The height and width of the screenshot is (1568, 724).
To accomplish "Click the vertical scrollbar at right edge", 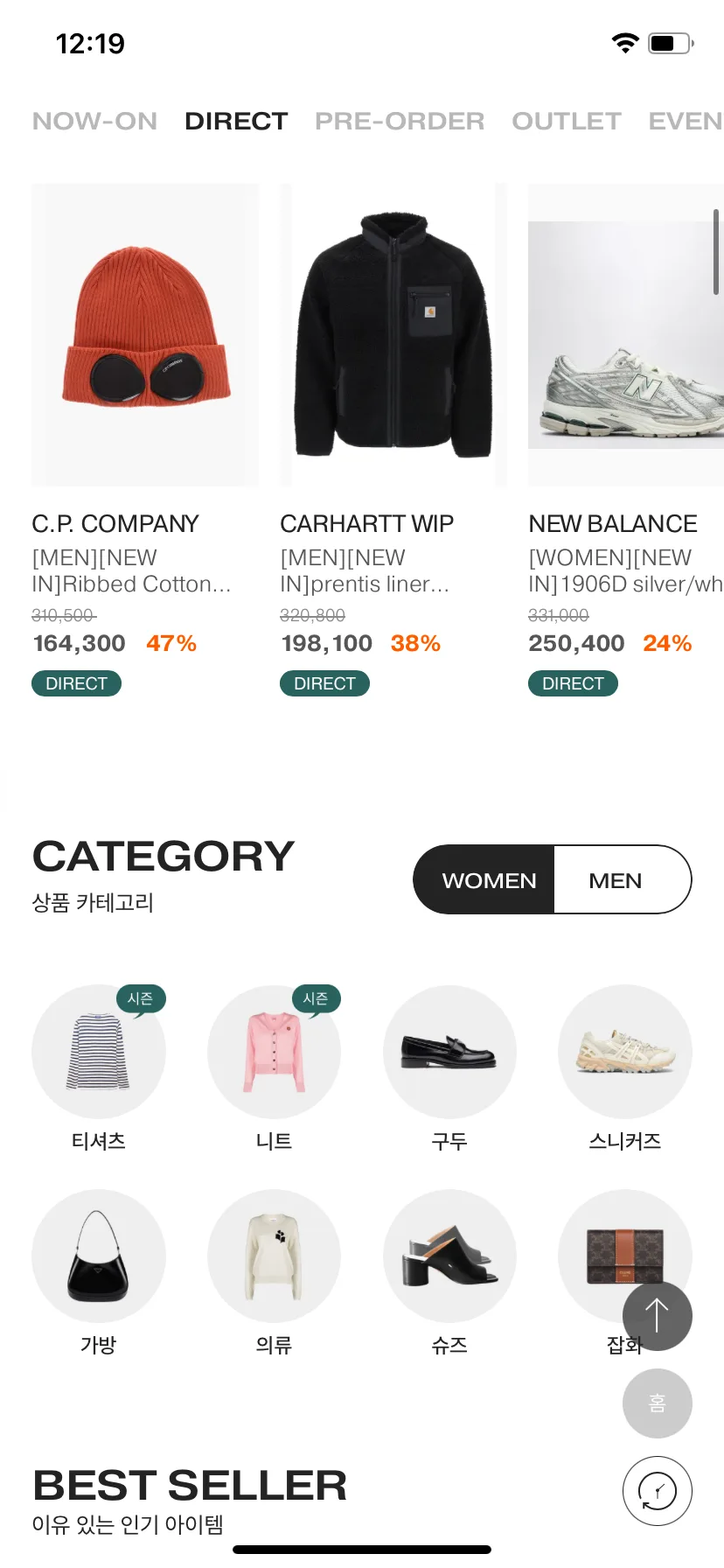I will click(x=716, y=252).
